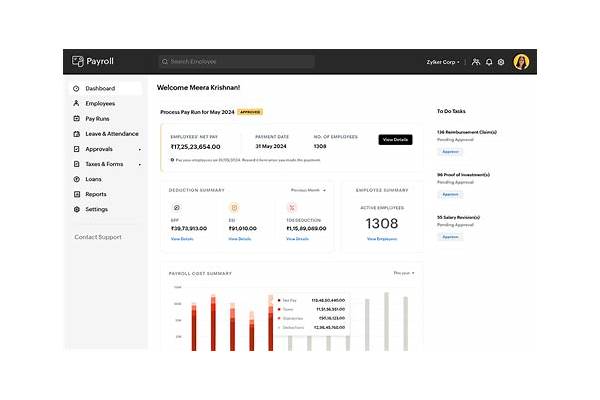Click the APPROVED status badge
The width and height of the screenshot is (600, 400).
(250, 112)
